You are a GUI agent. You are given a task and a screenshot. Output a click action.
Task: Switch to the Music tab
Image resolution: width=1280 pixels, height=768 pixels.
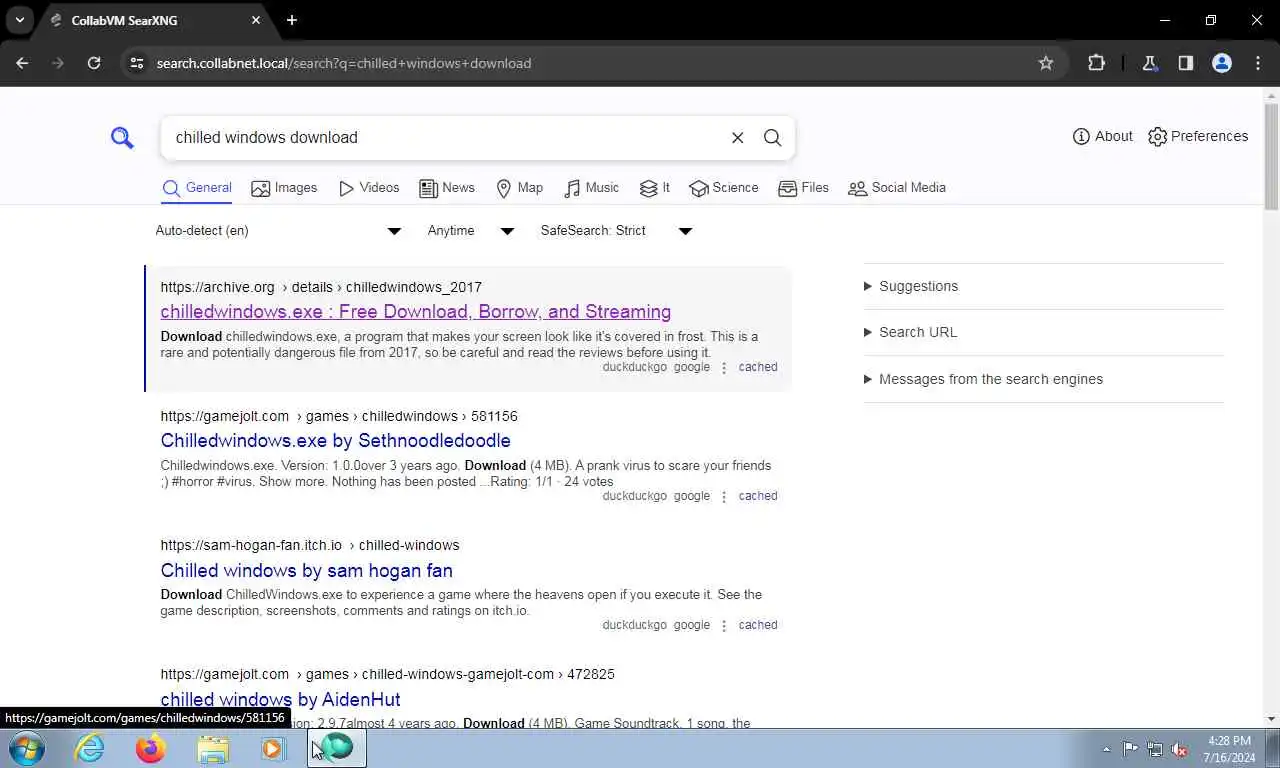pyautogui.click(x=592, y=188)
